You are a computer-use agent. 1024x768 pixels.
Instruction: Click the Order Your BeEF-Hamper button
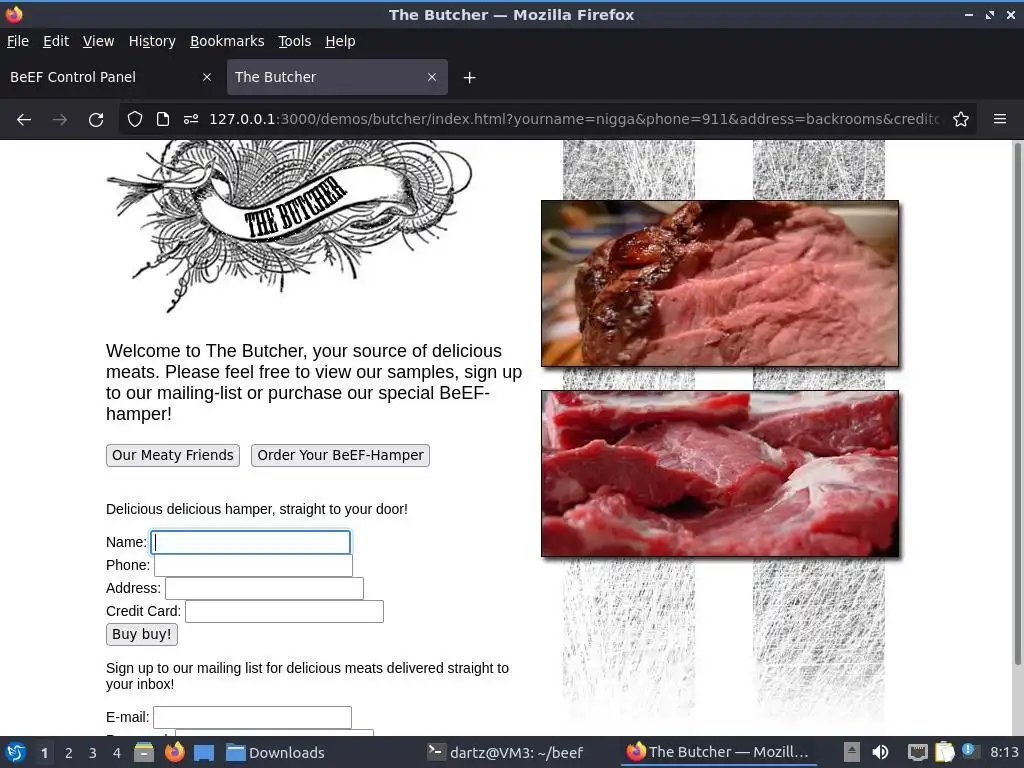pos(340,455)
